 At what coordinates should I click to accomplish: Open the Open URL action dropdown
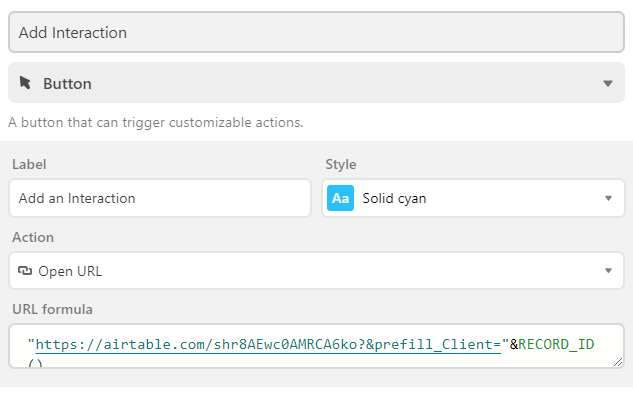(316, 270)
